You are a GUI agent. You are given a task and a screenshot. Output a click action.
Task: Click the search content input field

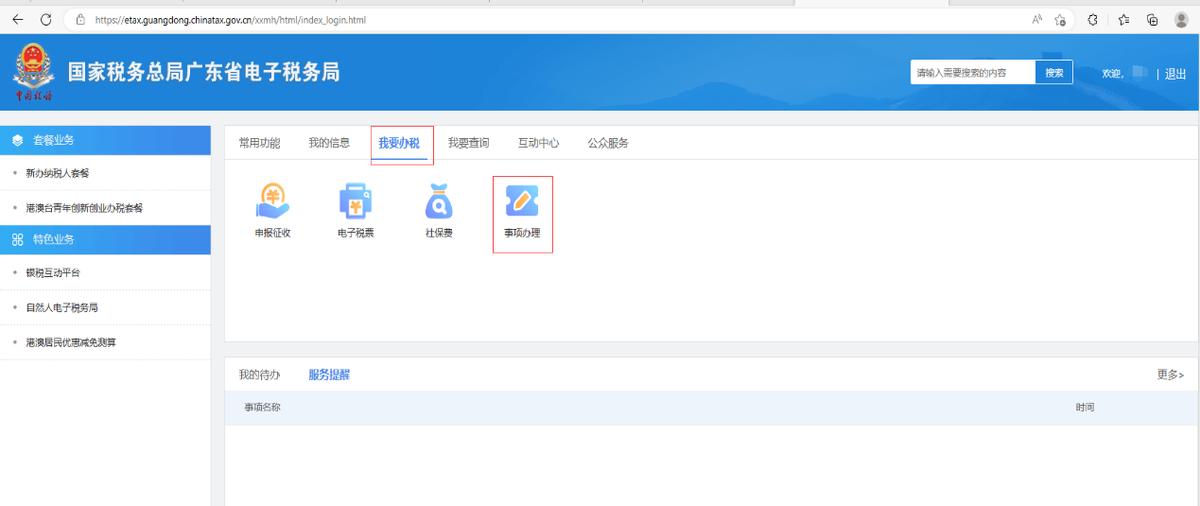(x=971, y=73)
